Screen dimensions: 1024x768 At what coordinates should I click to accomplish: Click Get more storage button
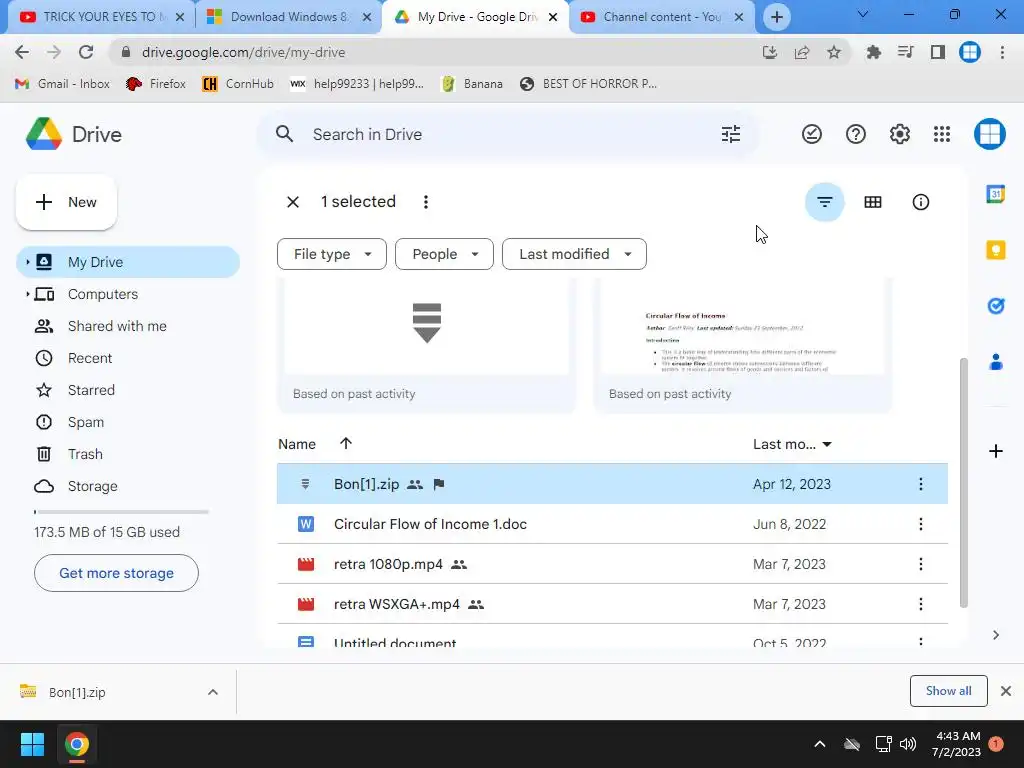coord(116,573)
